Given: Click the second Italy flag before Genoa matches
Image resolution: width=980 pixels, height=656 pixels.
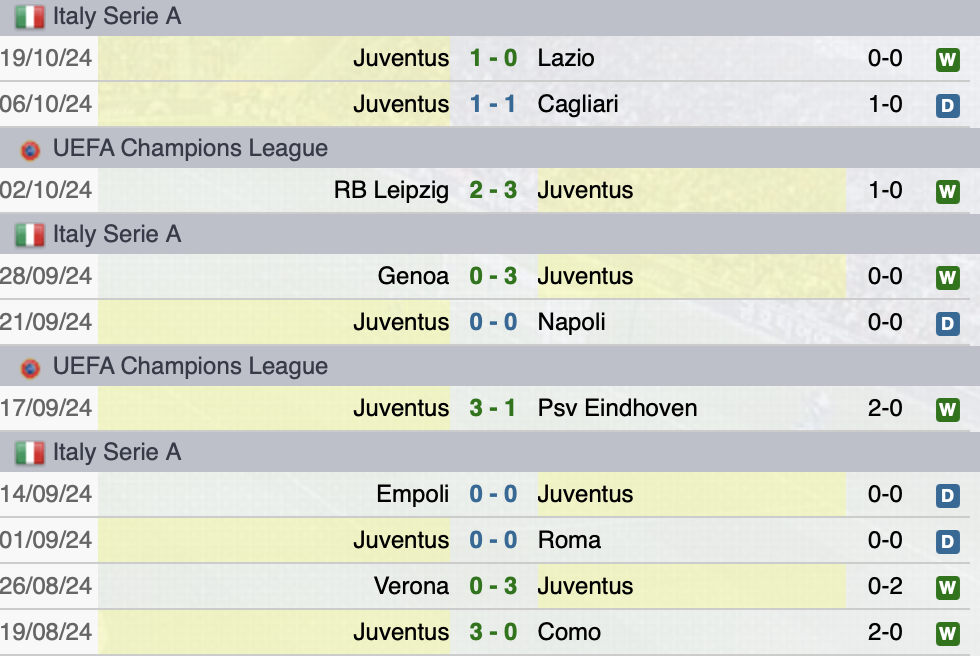Looking at the screenshot, I should (x=28, y=234).
